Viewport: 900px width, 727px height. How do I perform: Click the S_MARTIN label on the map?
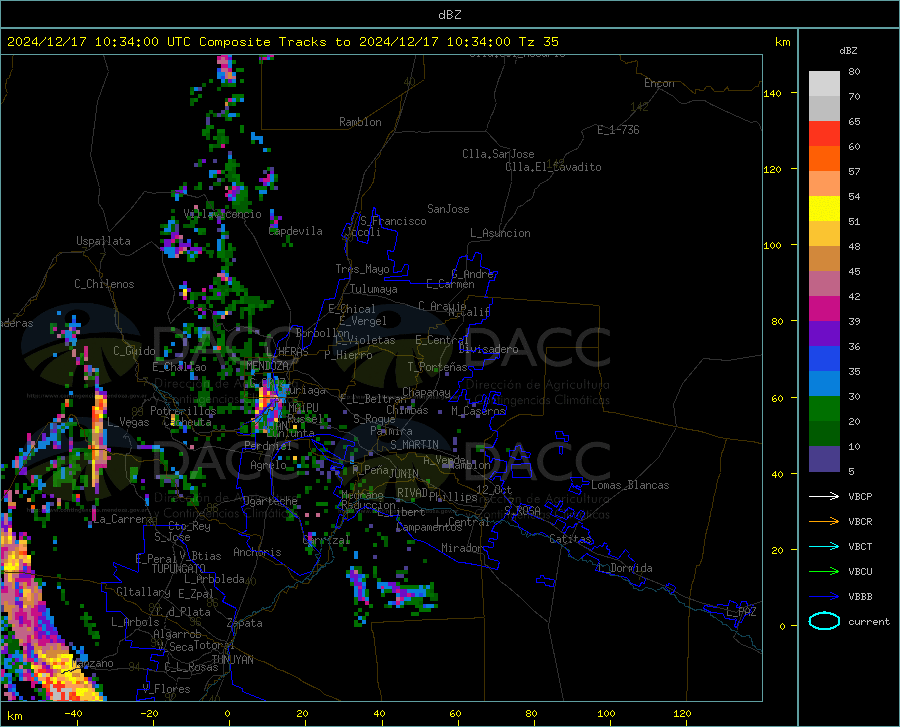click(x=414, y=445)
